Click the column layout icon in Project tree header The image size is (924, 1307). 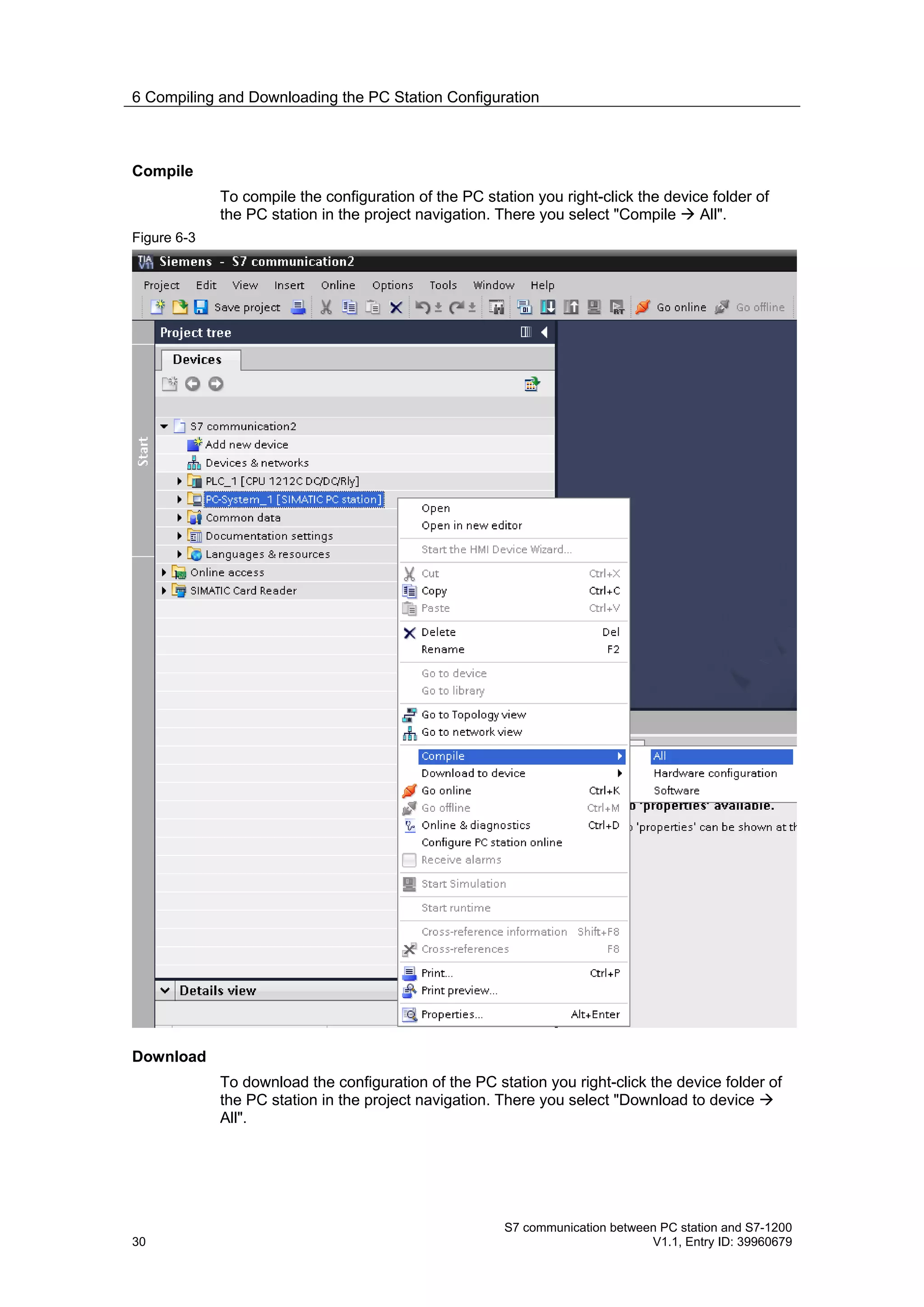click(526, 332)
